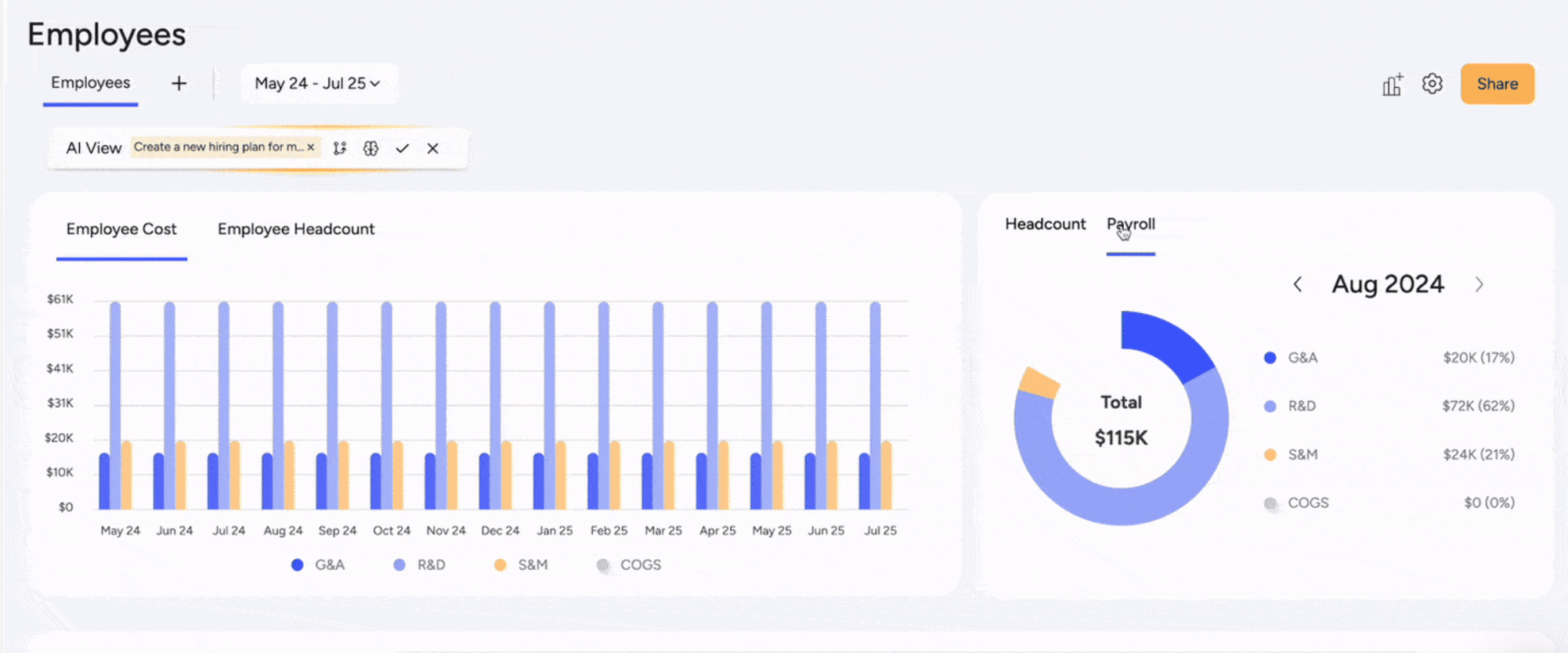
Task: Add a new tab with the plus icon
Action: (179, 83)
